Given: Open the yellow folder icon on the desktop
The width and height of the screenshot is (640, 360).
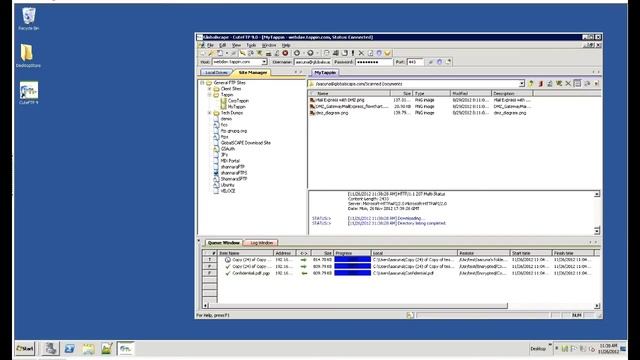Looking at the screenshot, I should pyautogui.click(x=28, y=56).
